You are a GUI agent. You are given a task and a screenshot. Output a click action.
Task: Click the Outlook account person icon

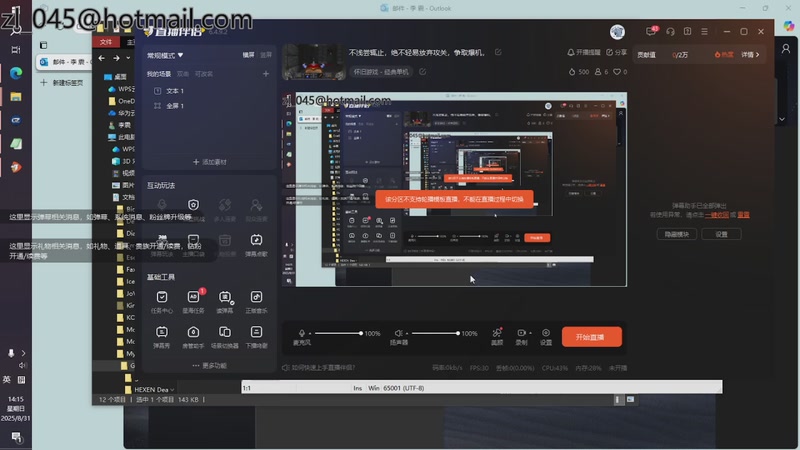pos(786,48)
